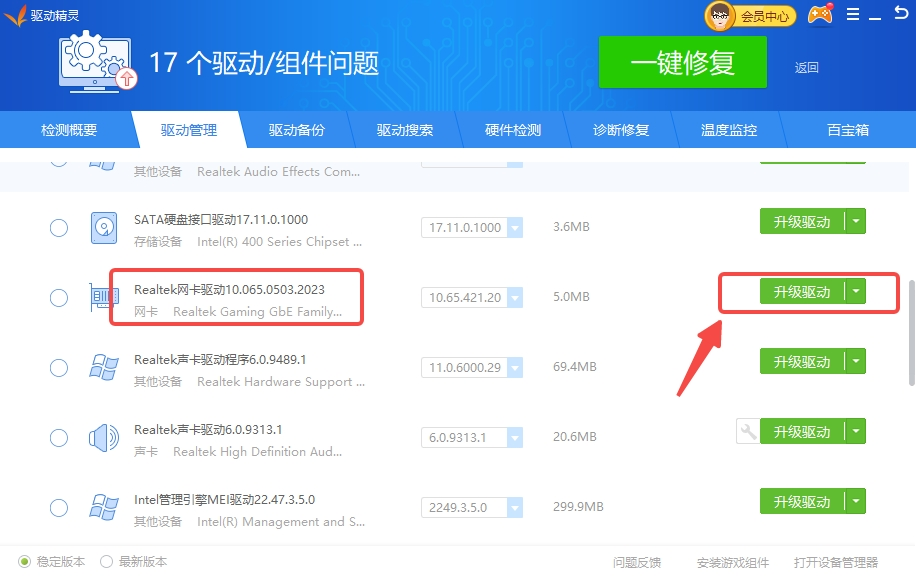Screen dimensions: 916x578
Task: Switch to the 驱动备份 tab
Action: (296, 130)
